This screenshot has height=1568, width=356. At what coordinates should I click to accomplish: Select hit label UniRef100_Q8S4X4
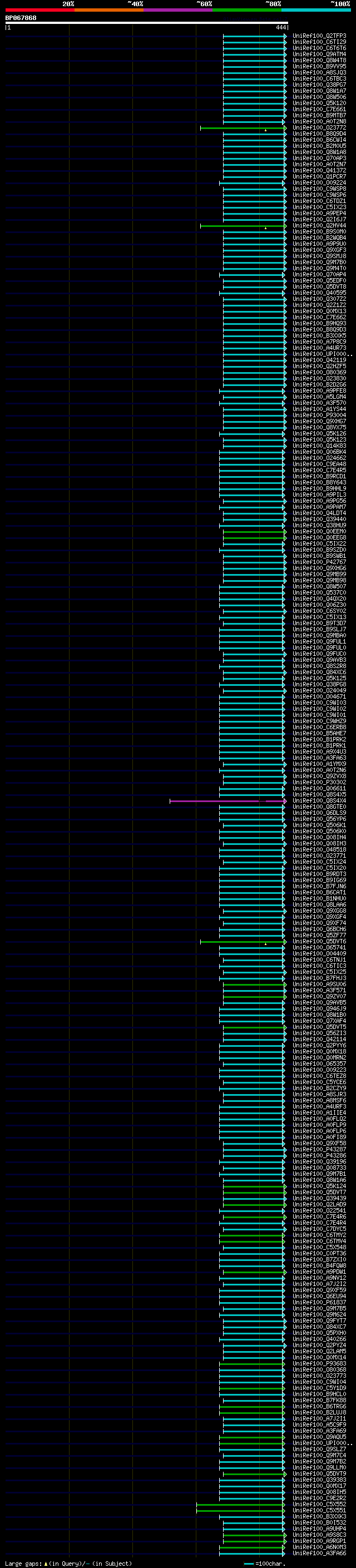tap(319, 801)
